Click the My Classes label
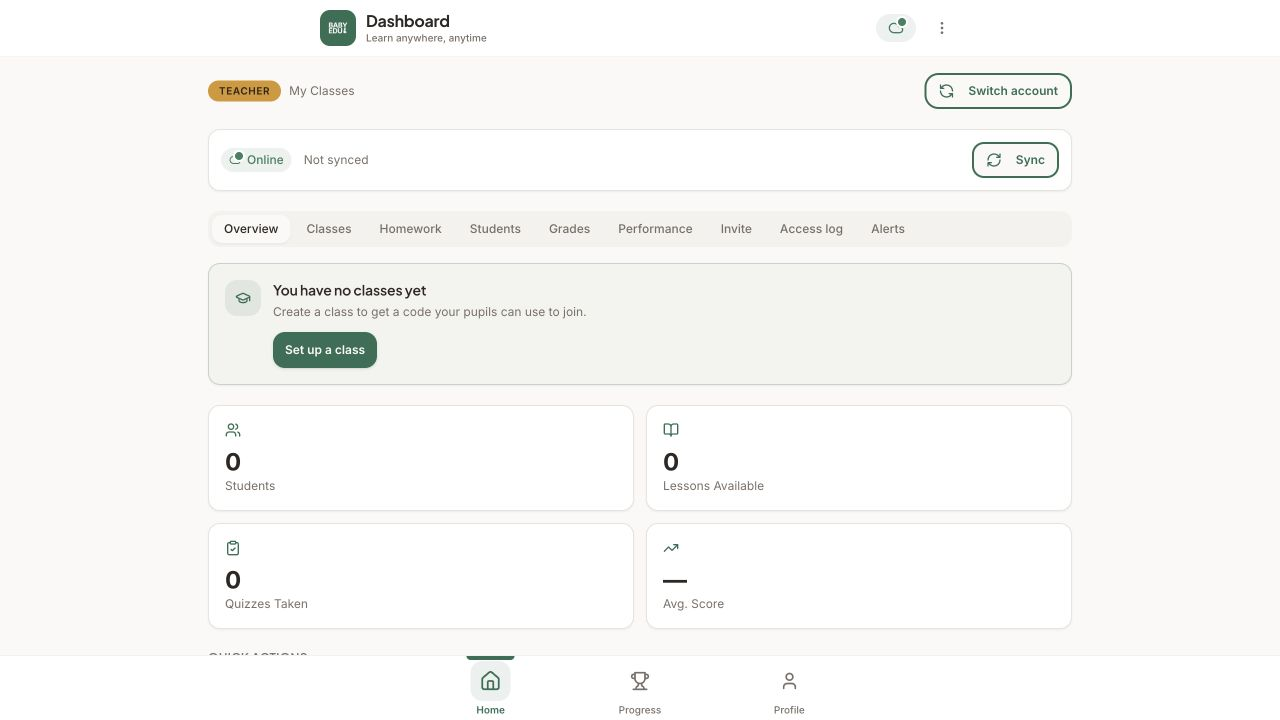The width and height of the screenshot is (1280, 720). 322,91
